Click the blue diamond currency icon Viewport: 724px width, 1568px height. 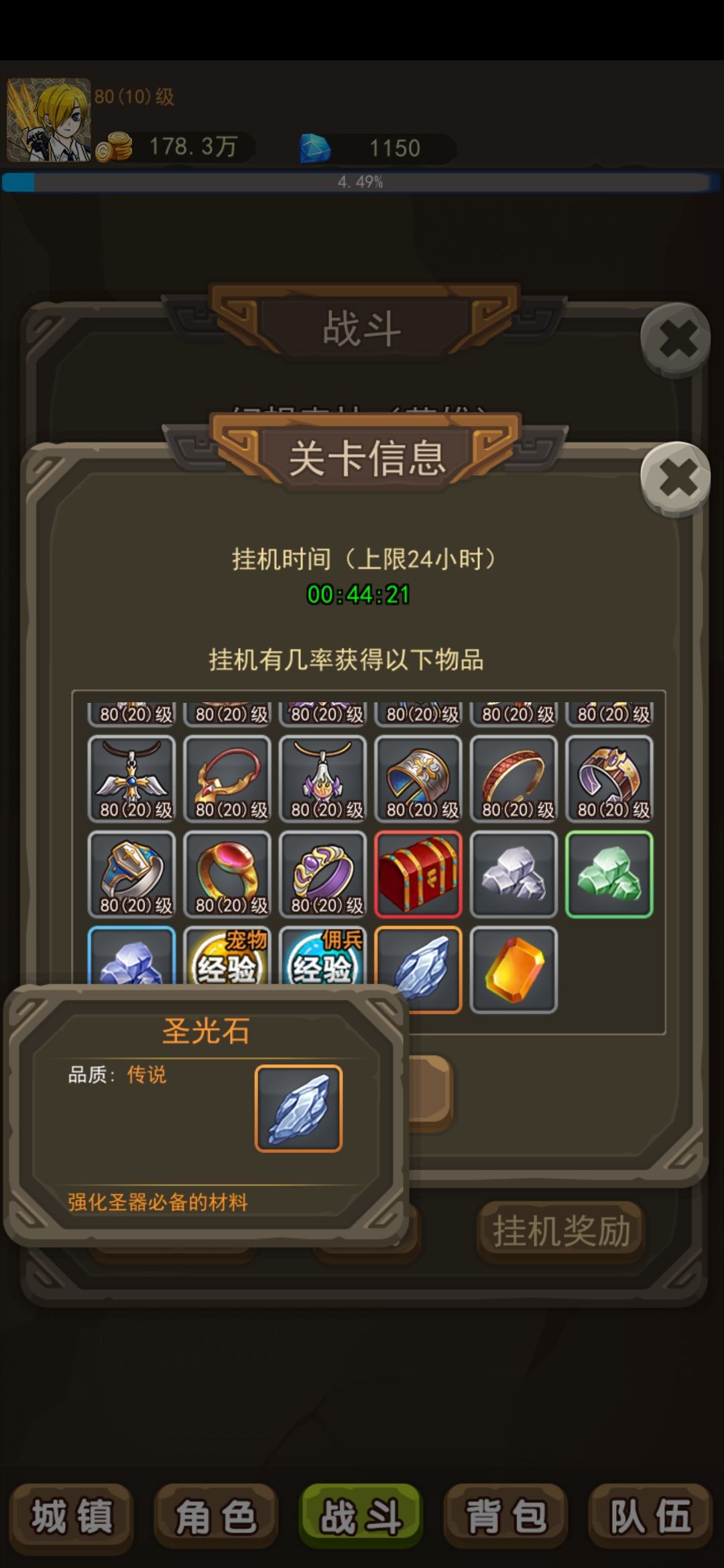[314, 148]
